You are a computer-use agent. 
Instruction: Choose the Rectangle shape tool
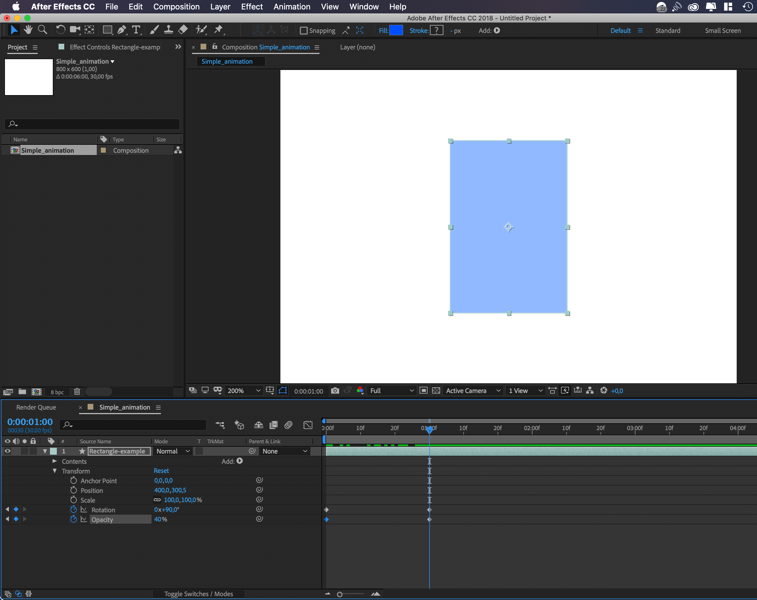pos(107,30)
